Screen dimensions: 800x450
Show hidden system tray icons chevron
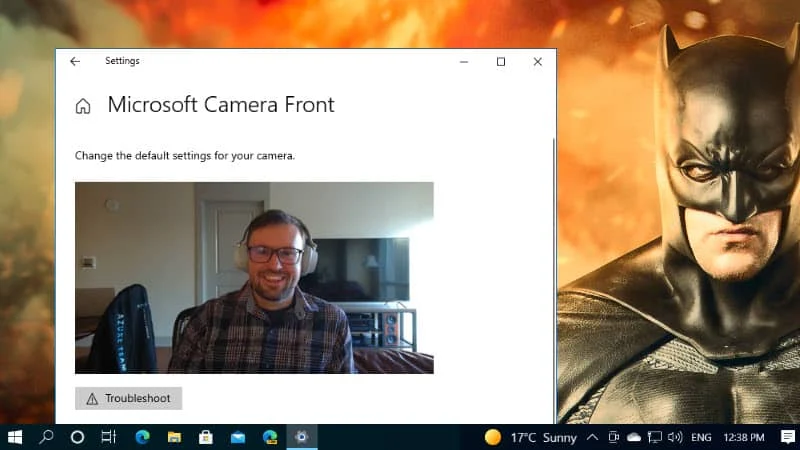(x=592, y=437)
